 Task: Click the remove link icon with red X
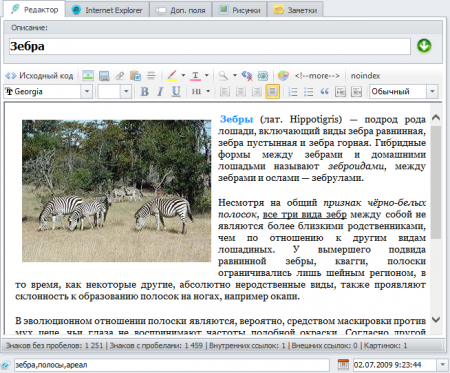247,76
